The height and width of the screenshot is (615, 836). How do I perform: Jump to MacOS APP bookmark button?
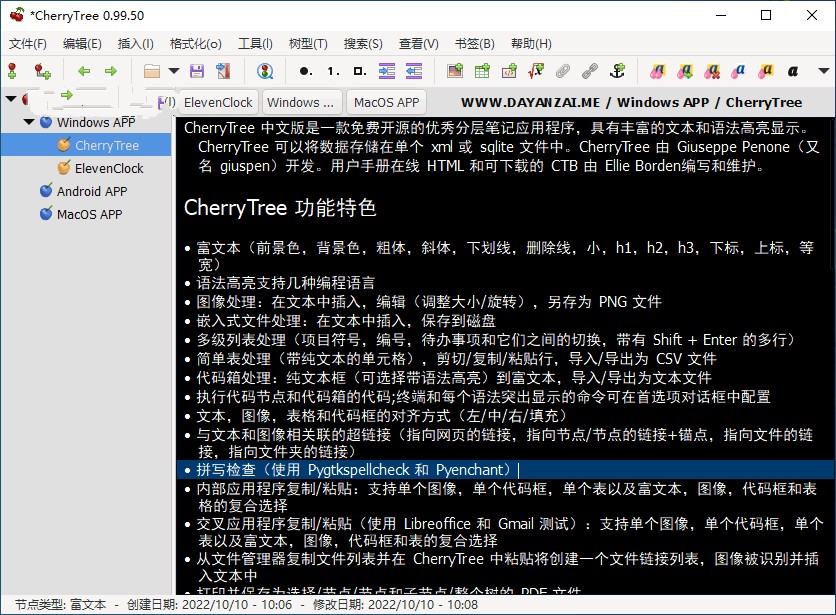coord(387,102)
